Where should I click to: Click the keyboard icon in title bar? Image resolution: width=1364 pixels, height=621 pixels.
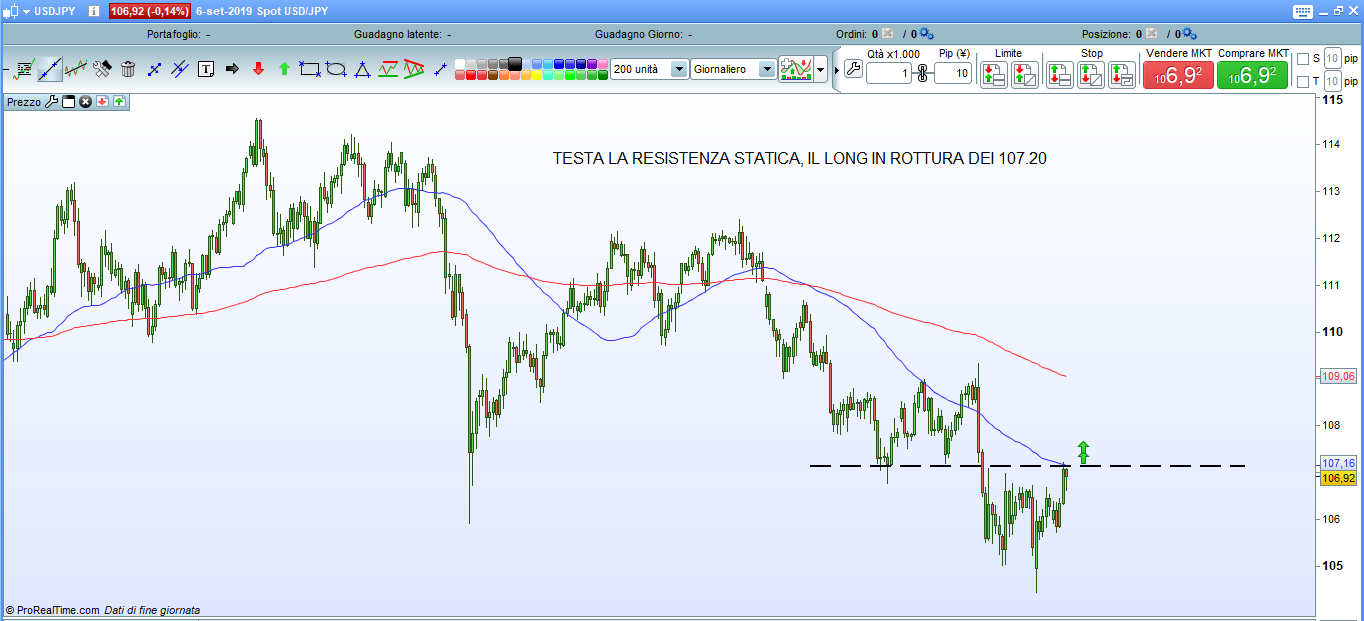(x=1302, y=11)
